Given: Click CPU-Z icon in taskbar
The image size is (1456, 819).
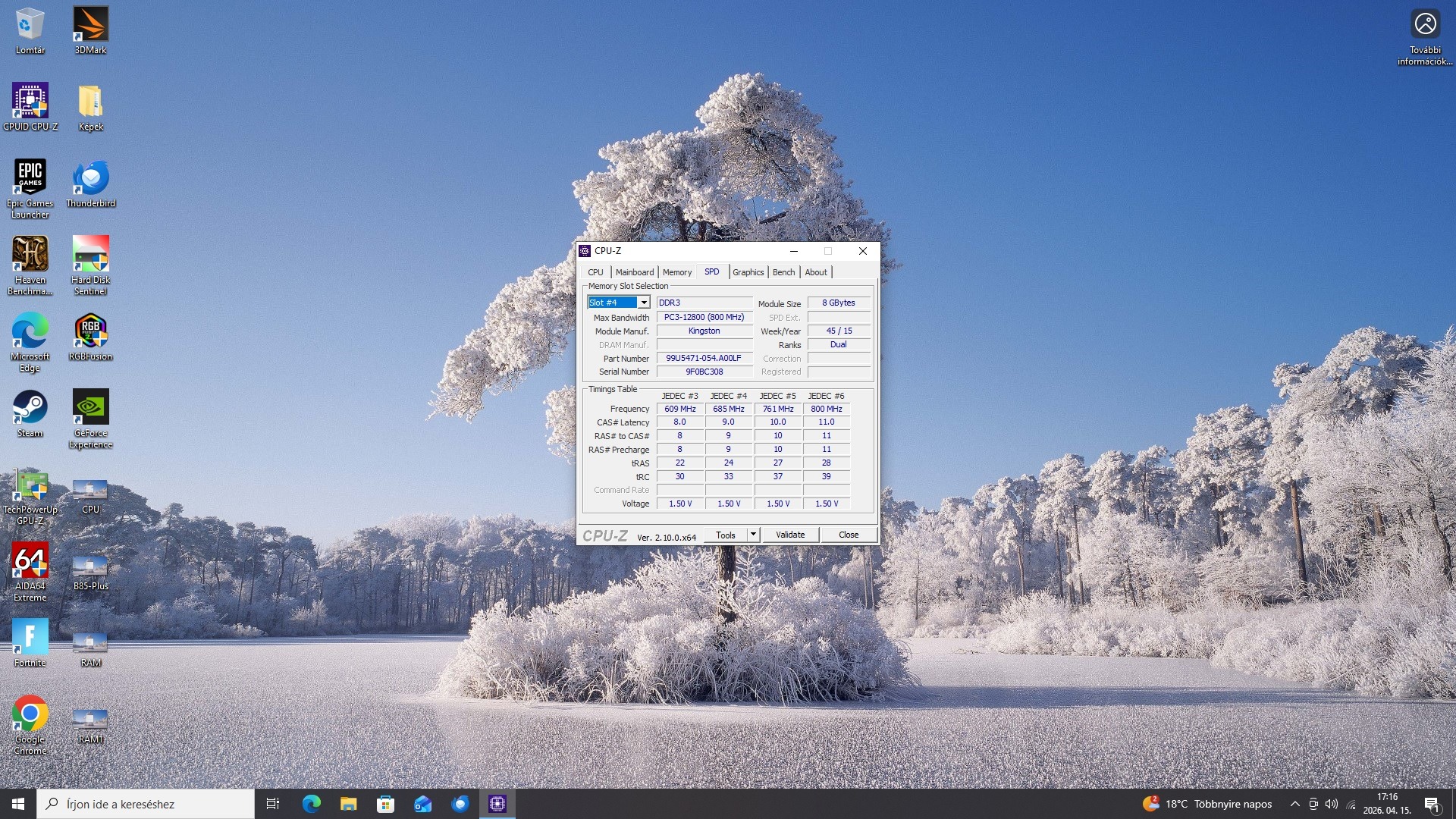Looking at the screenshot, I should click(497, 804).
